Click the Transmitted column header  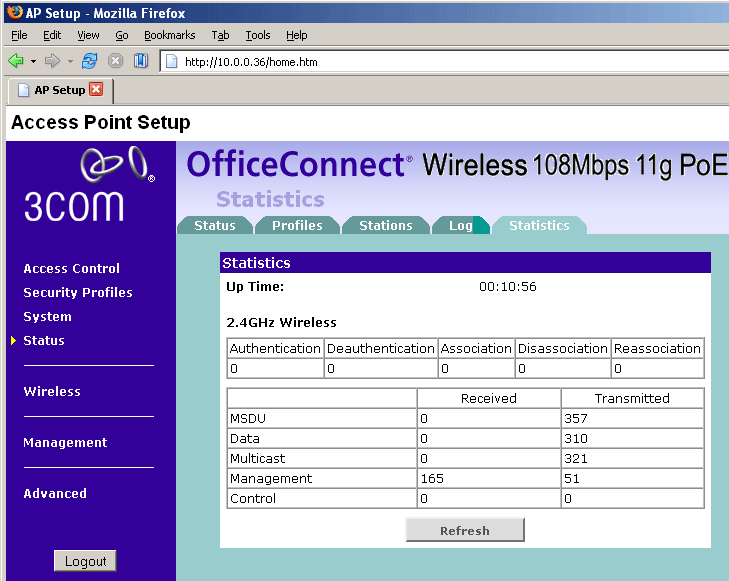point(632,398)
